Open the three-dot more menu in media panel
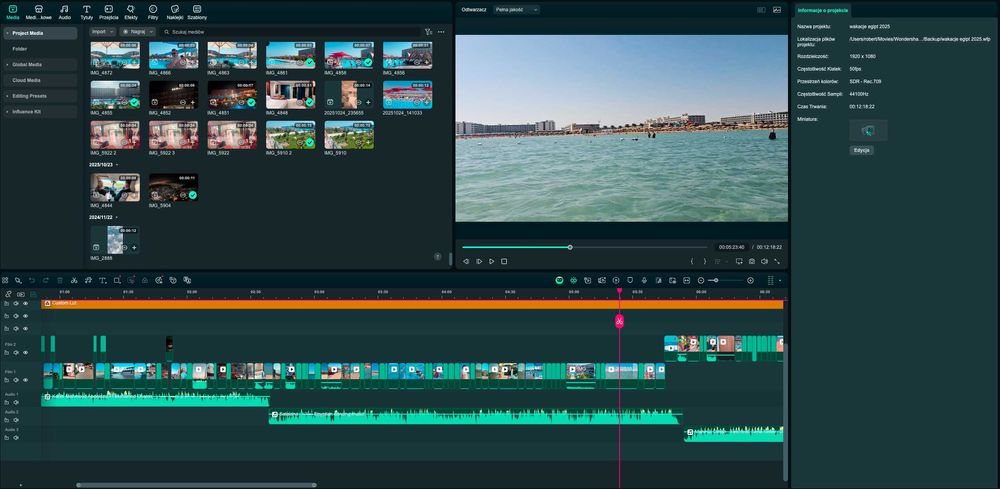1000x489 pixels. pos(441,31)
